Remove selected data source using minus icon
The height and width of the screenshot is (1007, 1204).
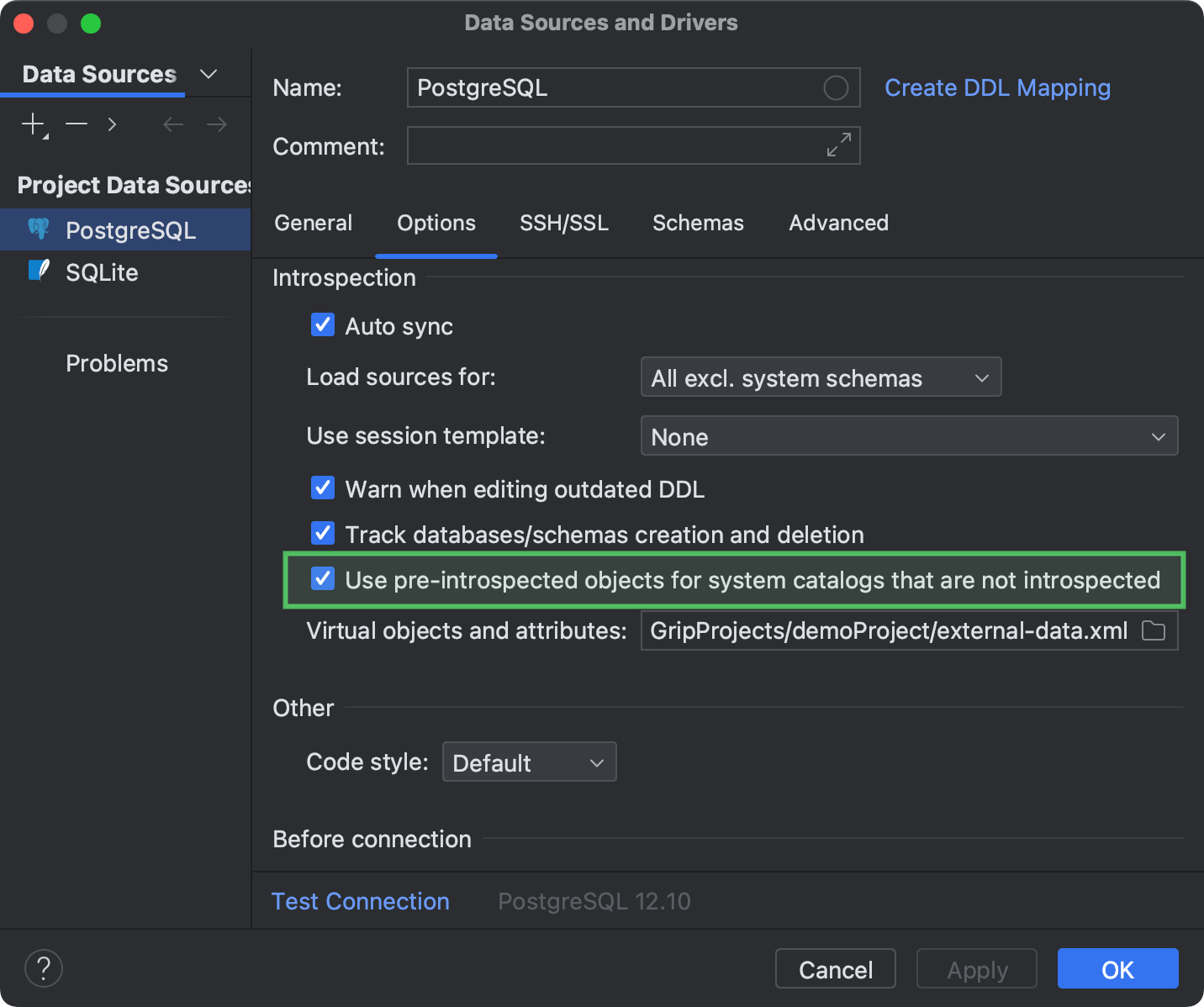[76, 124]
